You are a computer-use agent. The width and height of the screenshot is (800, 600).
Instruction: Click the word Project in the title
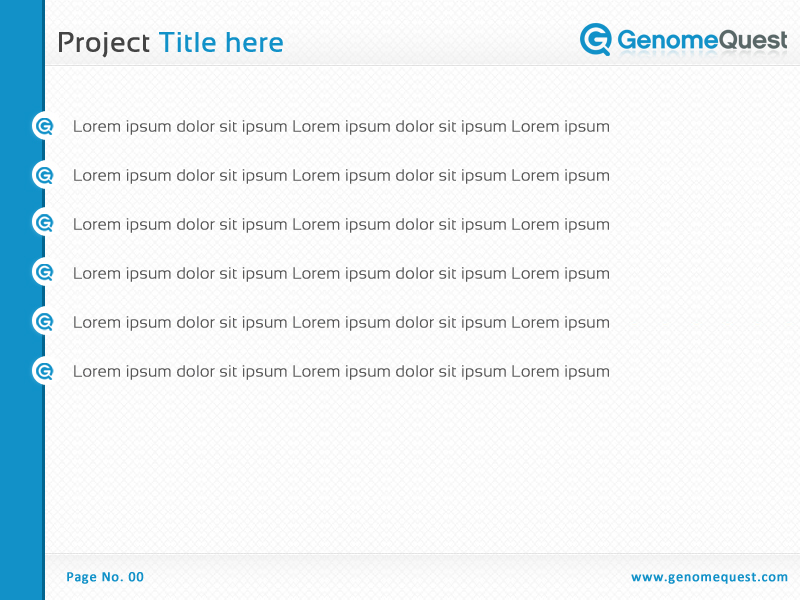(104, 43)
